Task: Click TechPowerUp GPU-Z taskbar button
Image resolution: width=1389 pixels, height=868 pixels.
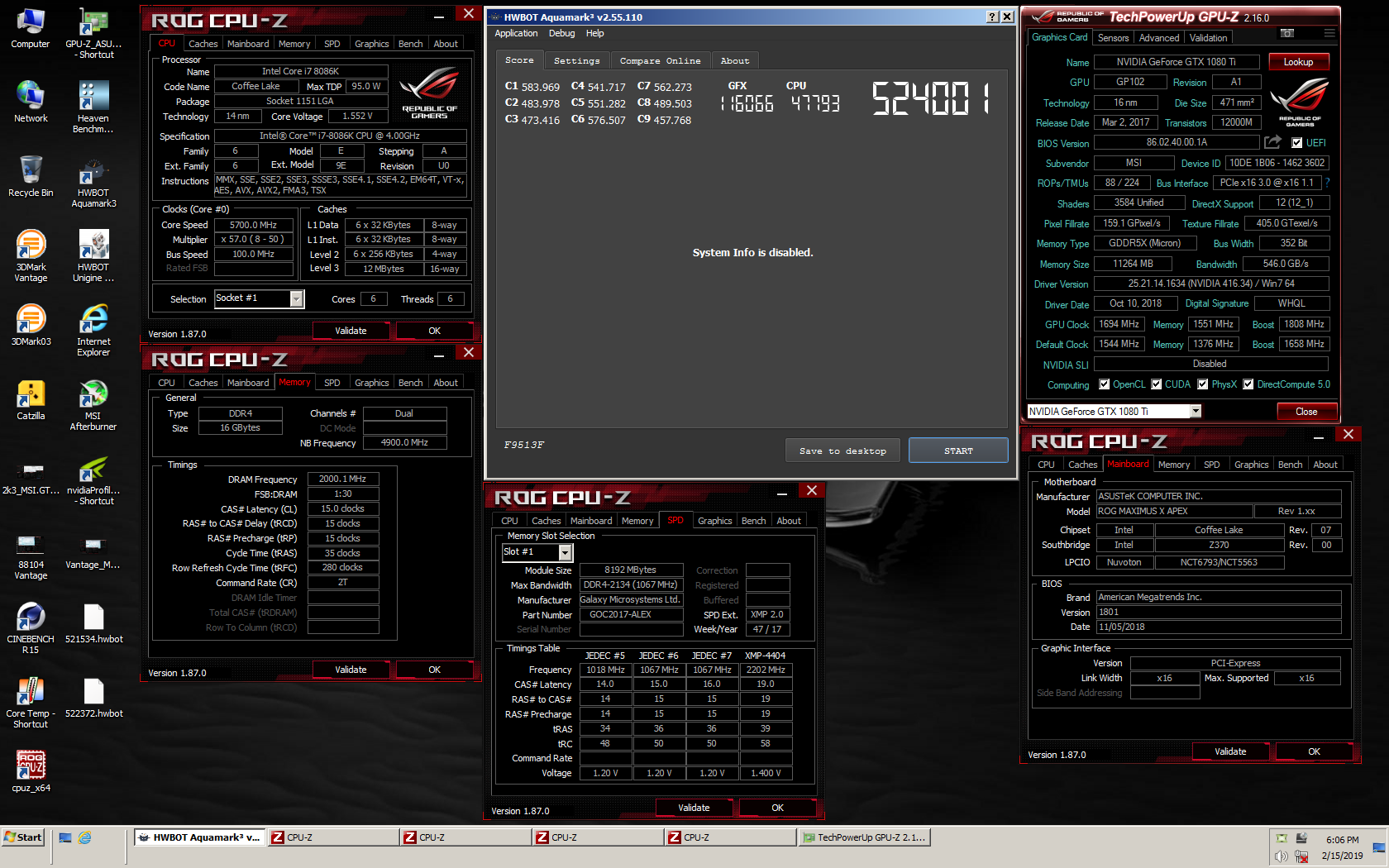Action: 865,837
